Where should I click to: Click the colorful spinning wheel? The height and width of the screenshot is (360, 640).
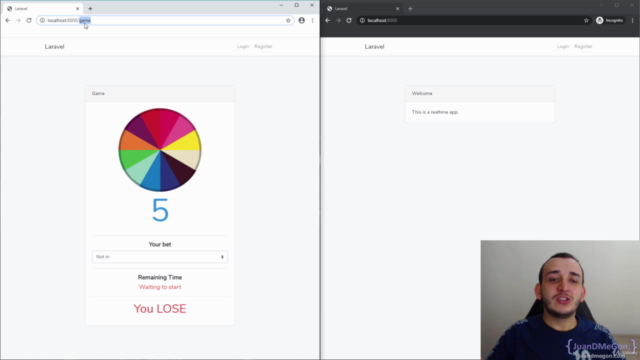click(160, 150)
